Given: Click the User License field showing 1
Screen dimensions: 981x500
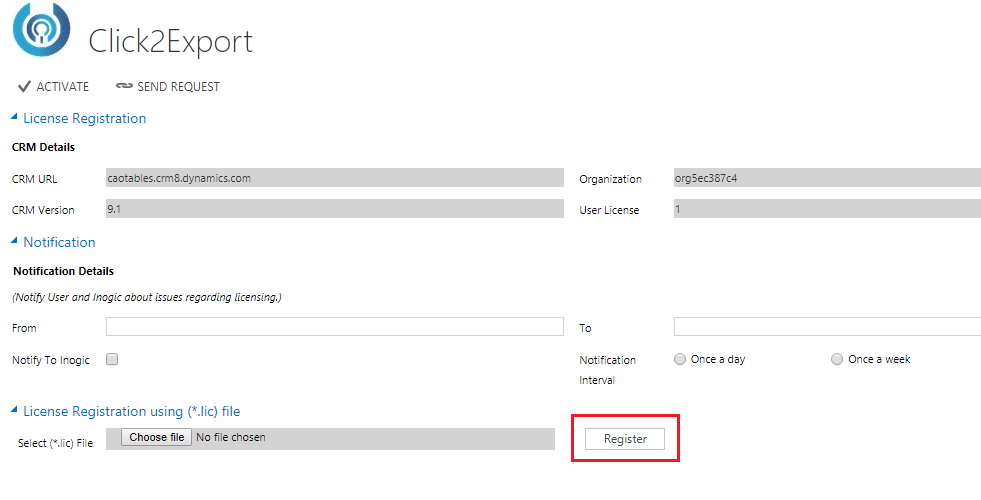Looking at the screenshot, I should point(827,208).
